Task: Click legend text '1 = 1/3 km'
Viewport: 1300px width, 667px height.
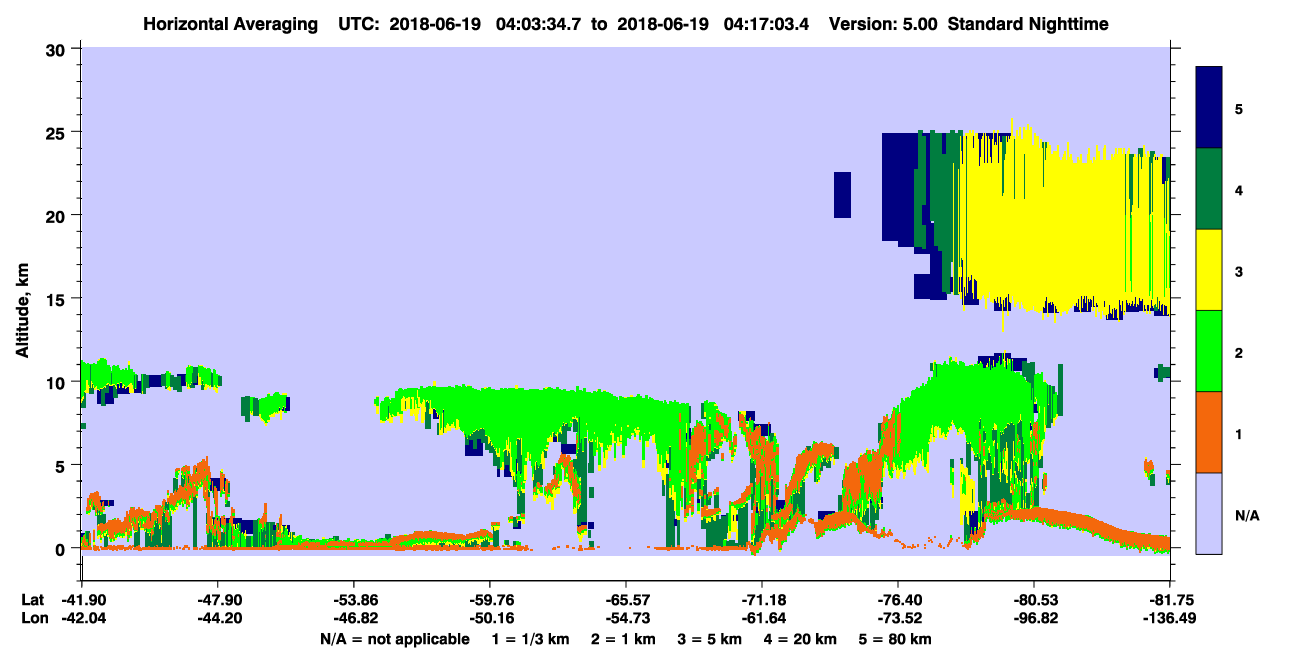Action: (x=531, y=639)
